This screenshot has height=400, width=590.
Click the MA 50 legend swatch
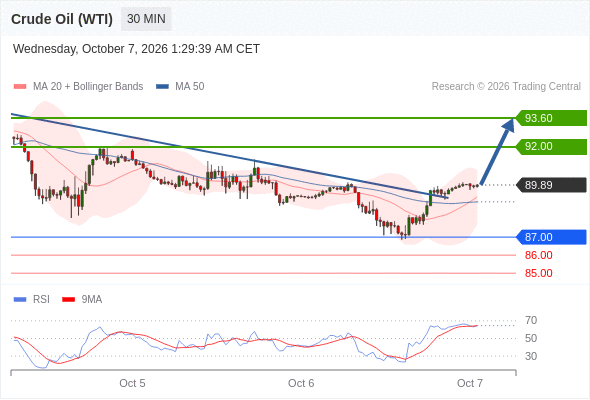click(x=162, y=87)
